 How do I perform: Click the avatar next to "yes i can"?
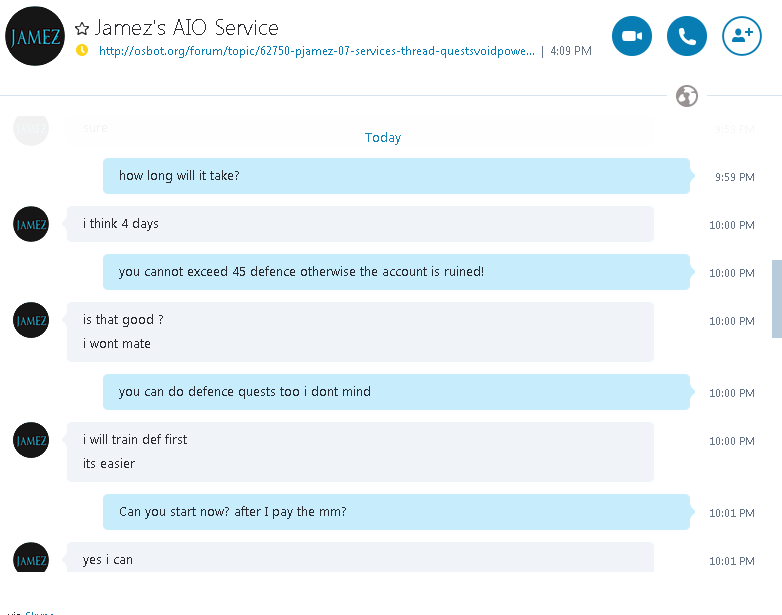[31, 559]
